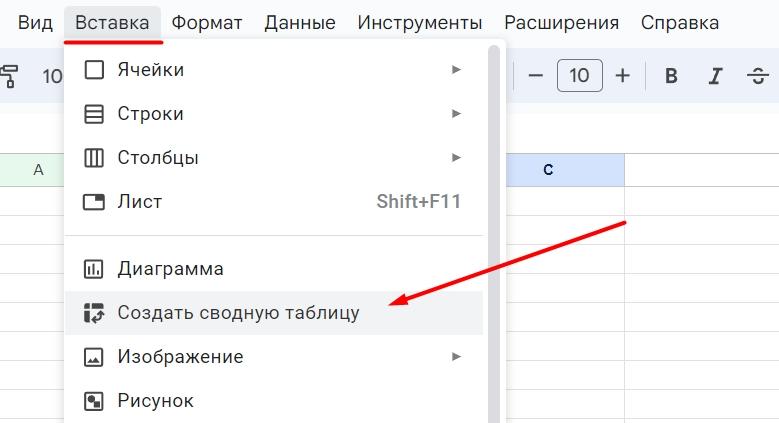Choose Диаграмма from the insert menu

272,269
